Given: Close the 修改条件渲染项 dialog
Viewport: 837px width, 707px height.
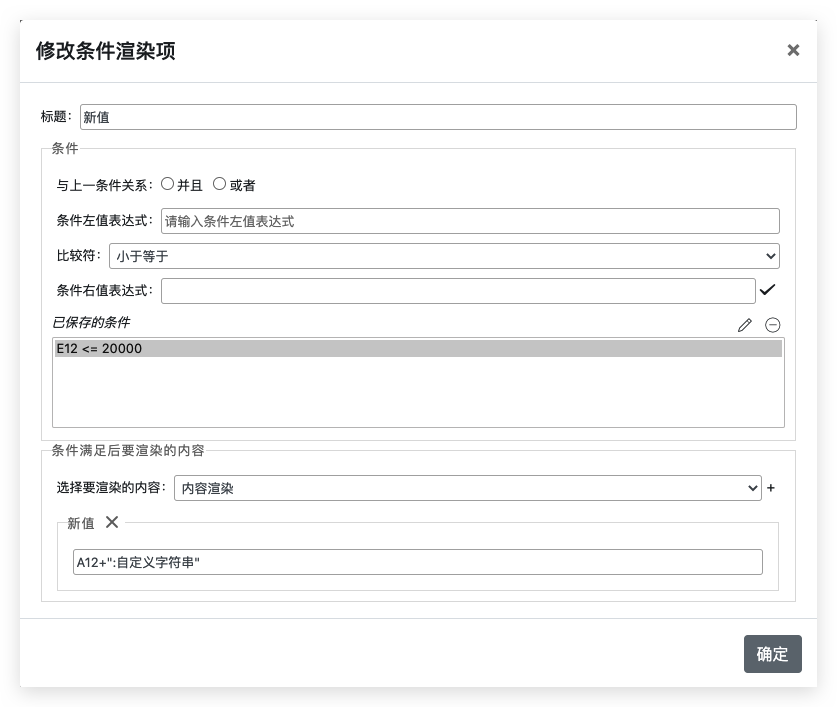Looking at the screenshot, I should point(793,50).
